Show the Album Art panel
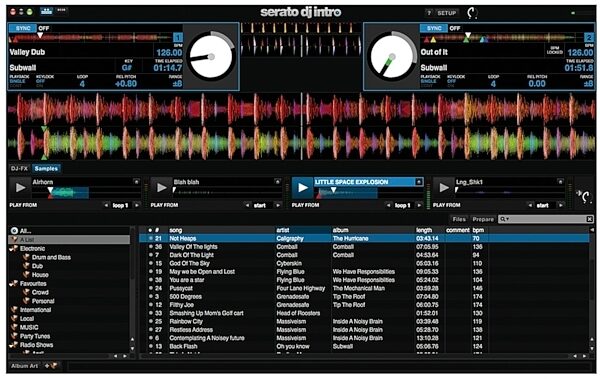The height and width of the screenshot is (379, 600). coord(24,366)
